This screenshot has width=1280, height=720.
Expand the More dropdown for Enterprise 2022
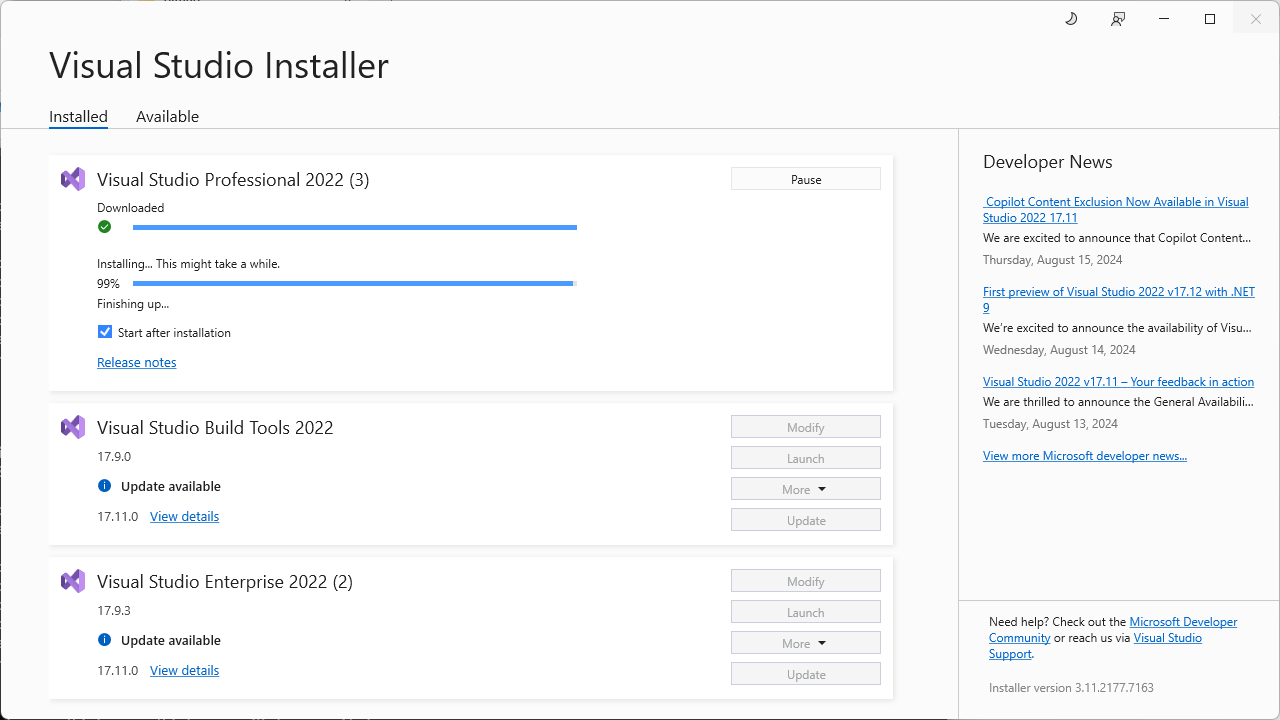click(806, 643)
